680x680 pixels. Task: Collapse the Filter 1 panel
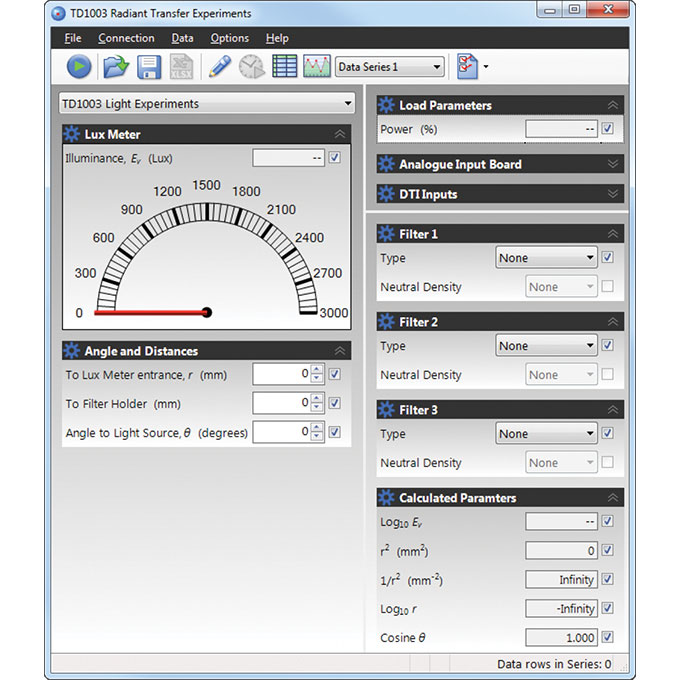(613, 234)
